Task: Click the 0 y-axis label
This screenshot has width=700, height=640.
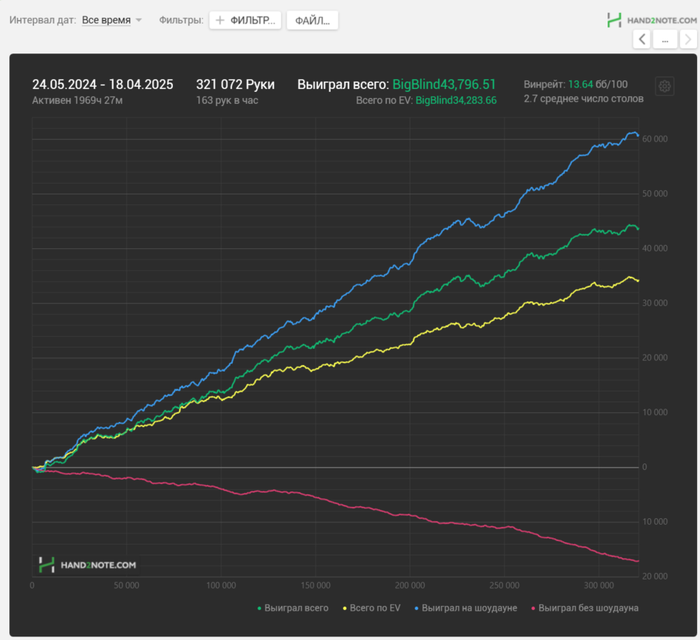Action: point(645,467)
